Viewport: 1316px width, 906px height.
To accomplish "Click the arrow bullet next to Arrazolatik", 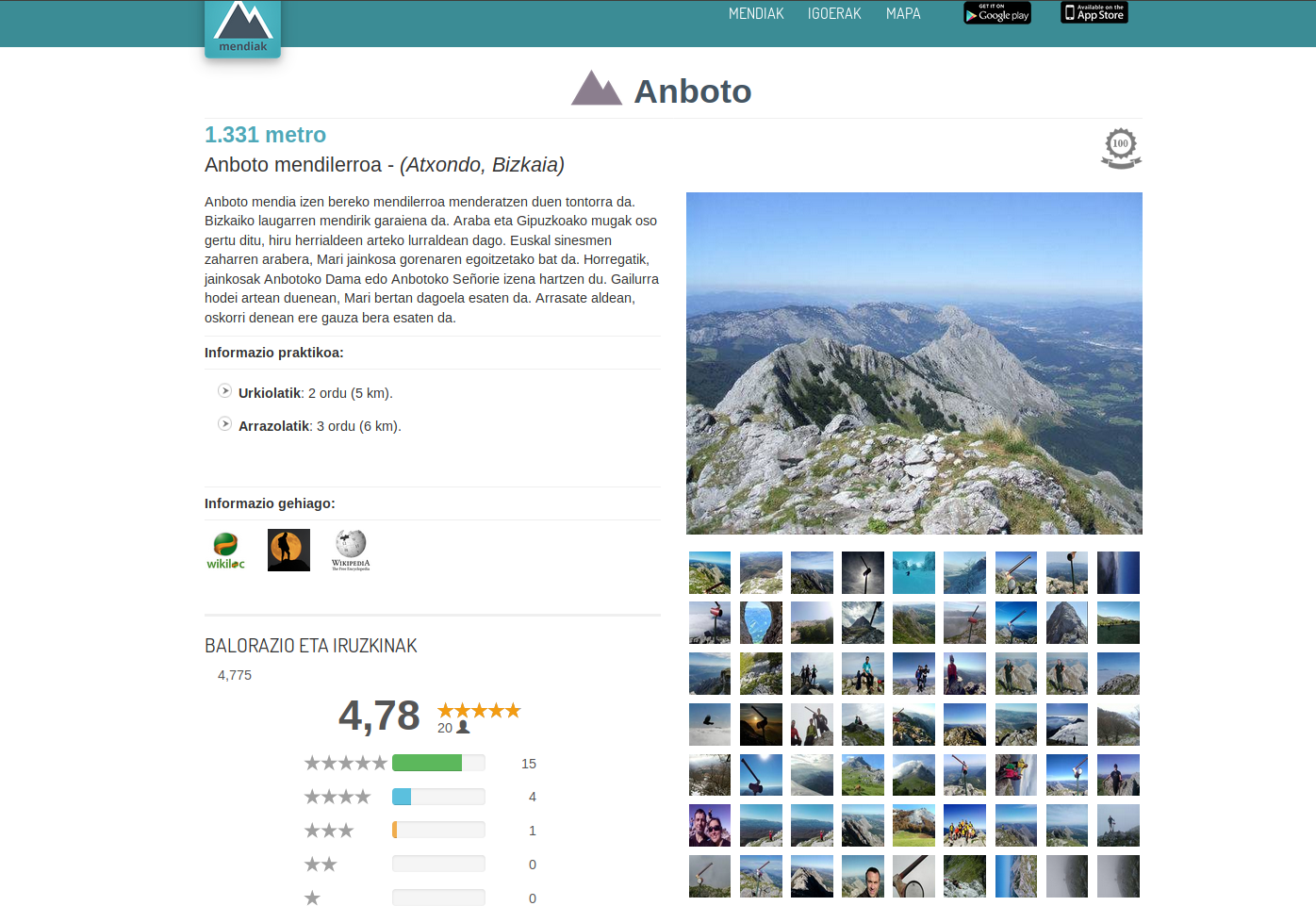I will (224, 423).
